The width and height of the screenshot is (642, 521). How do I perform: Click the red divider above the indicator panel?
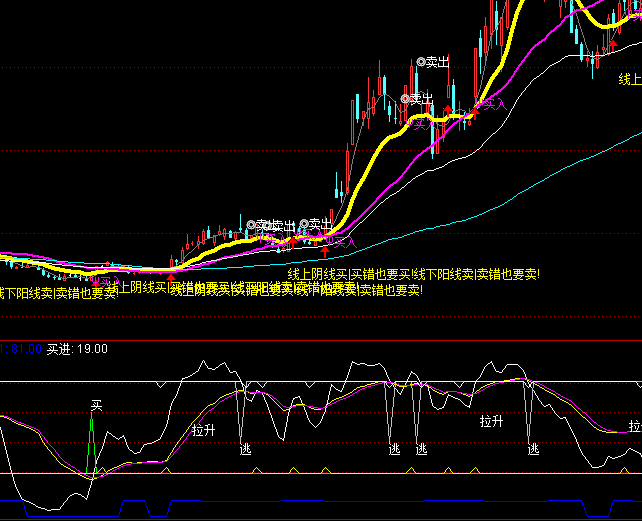click(x=320, y=341)
